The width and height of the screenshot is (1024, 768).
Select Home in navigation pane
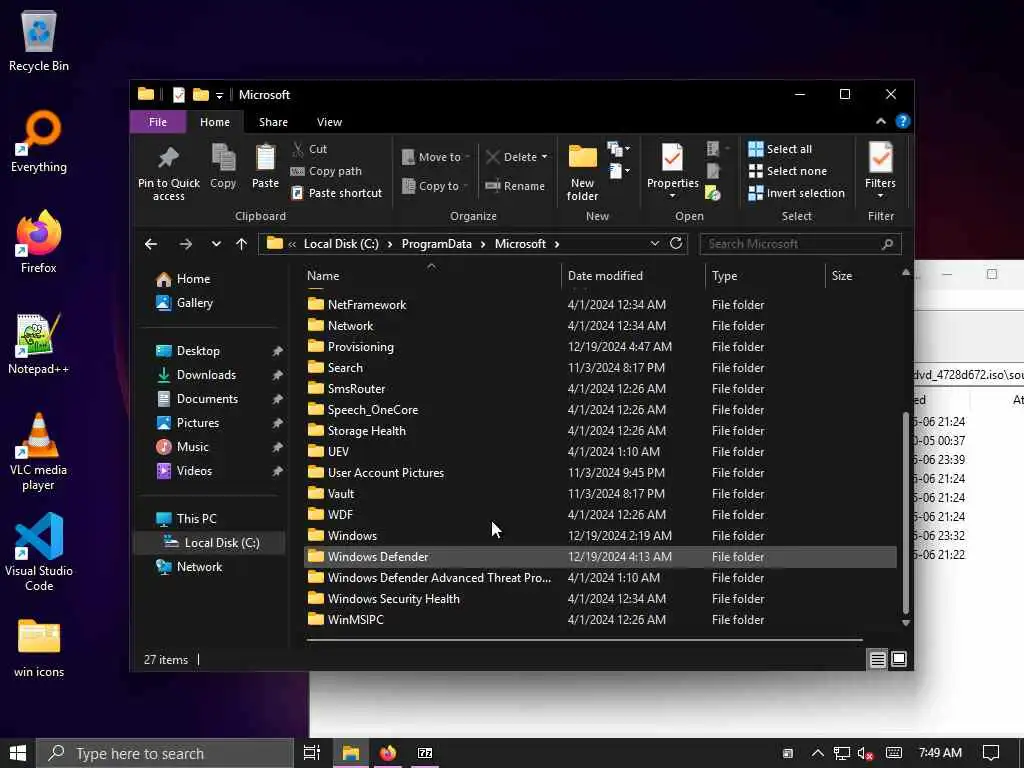coord(183,279)
